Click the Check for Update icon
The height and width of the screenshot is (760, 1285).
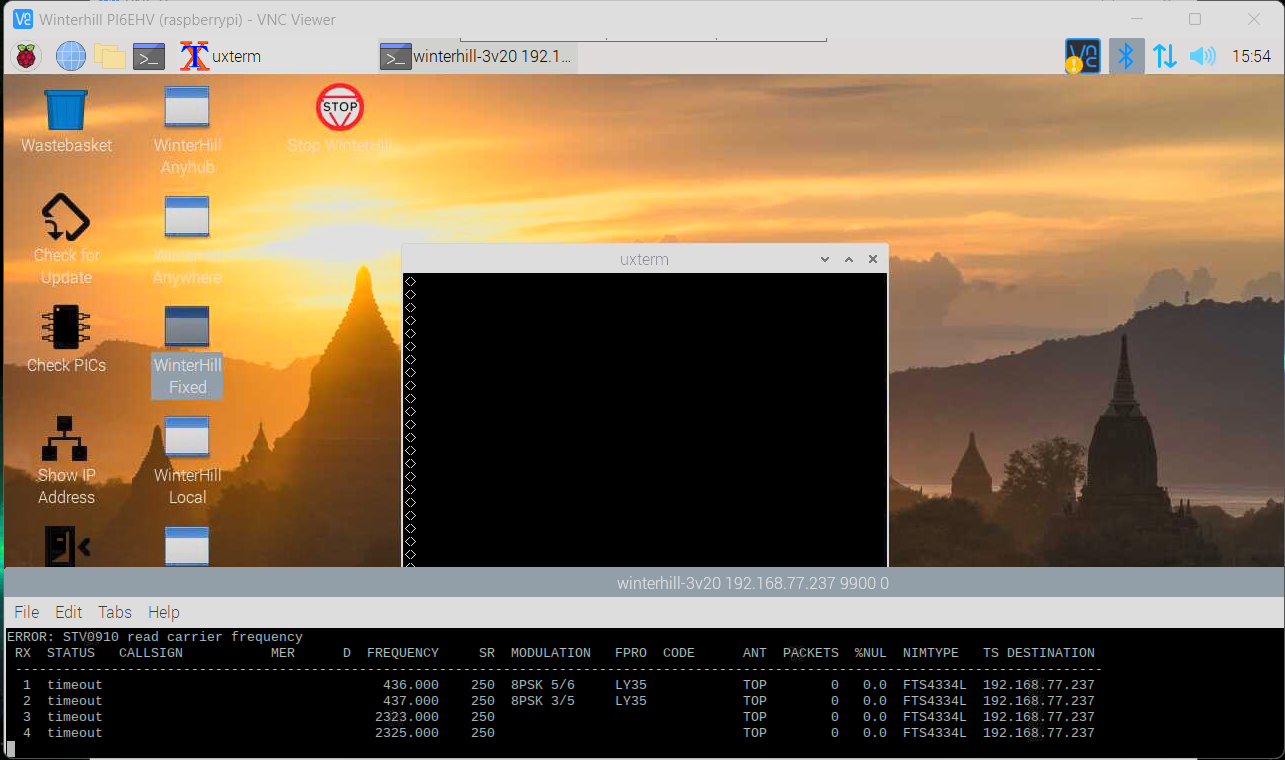click(x=66, y=219)
